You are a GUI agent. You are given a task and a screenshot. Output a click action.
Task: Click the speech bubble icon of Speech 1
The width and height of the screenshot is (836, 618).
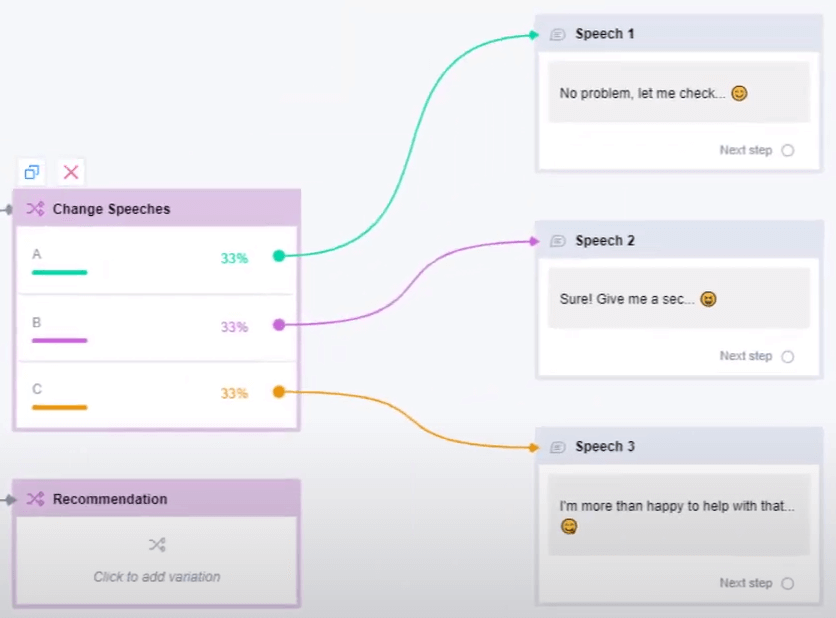[558, 34]
